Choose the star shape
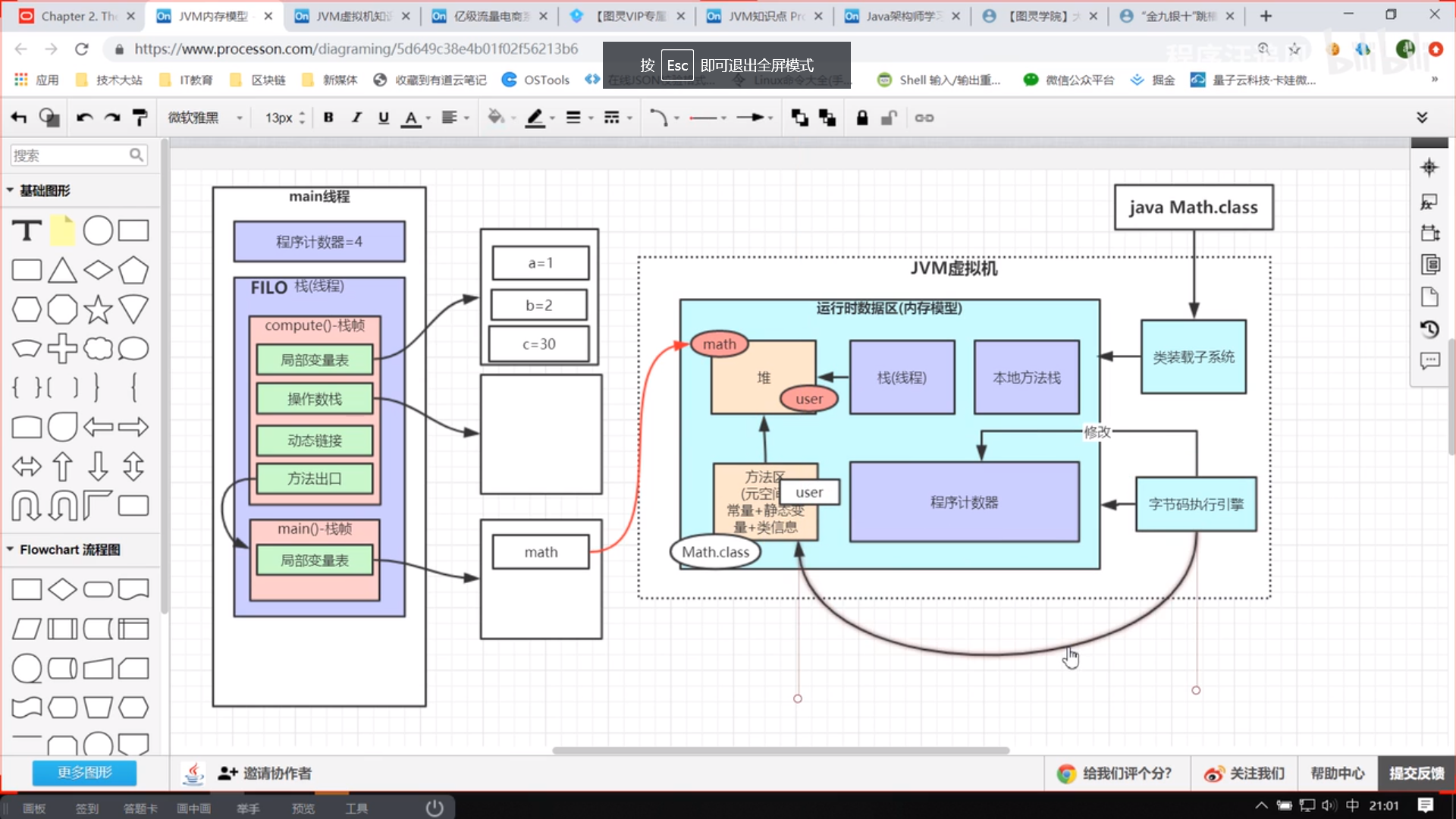 pos(98,309)
